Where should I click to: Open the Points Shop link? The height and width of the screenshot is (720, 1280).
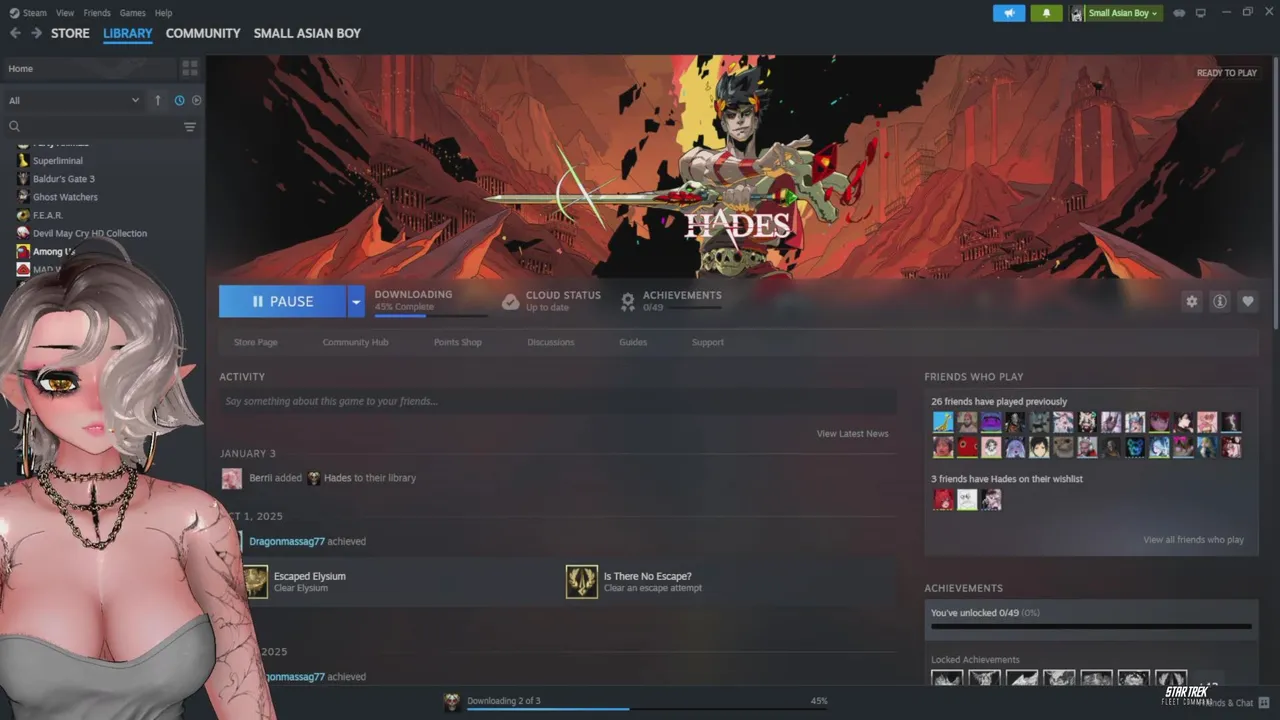458,342
